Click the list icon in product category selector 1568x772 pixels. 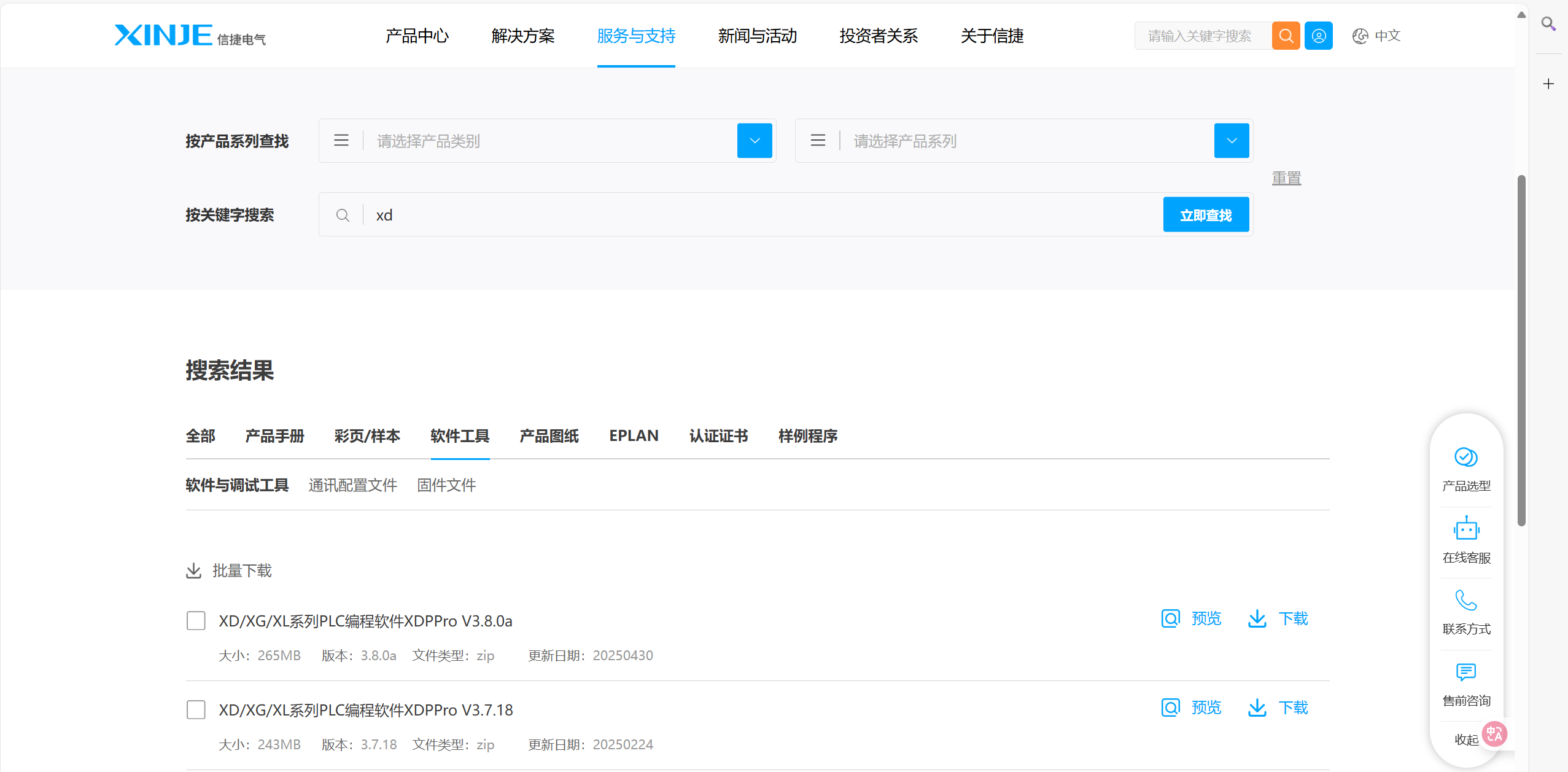(x=341, y=141)
